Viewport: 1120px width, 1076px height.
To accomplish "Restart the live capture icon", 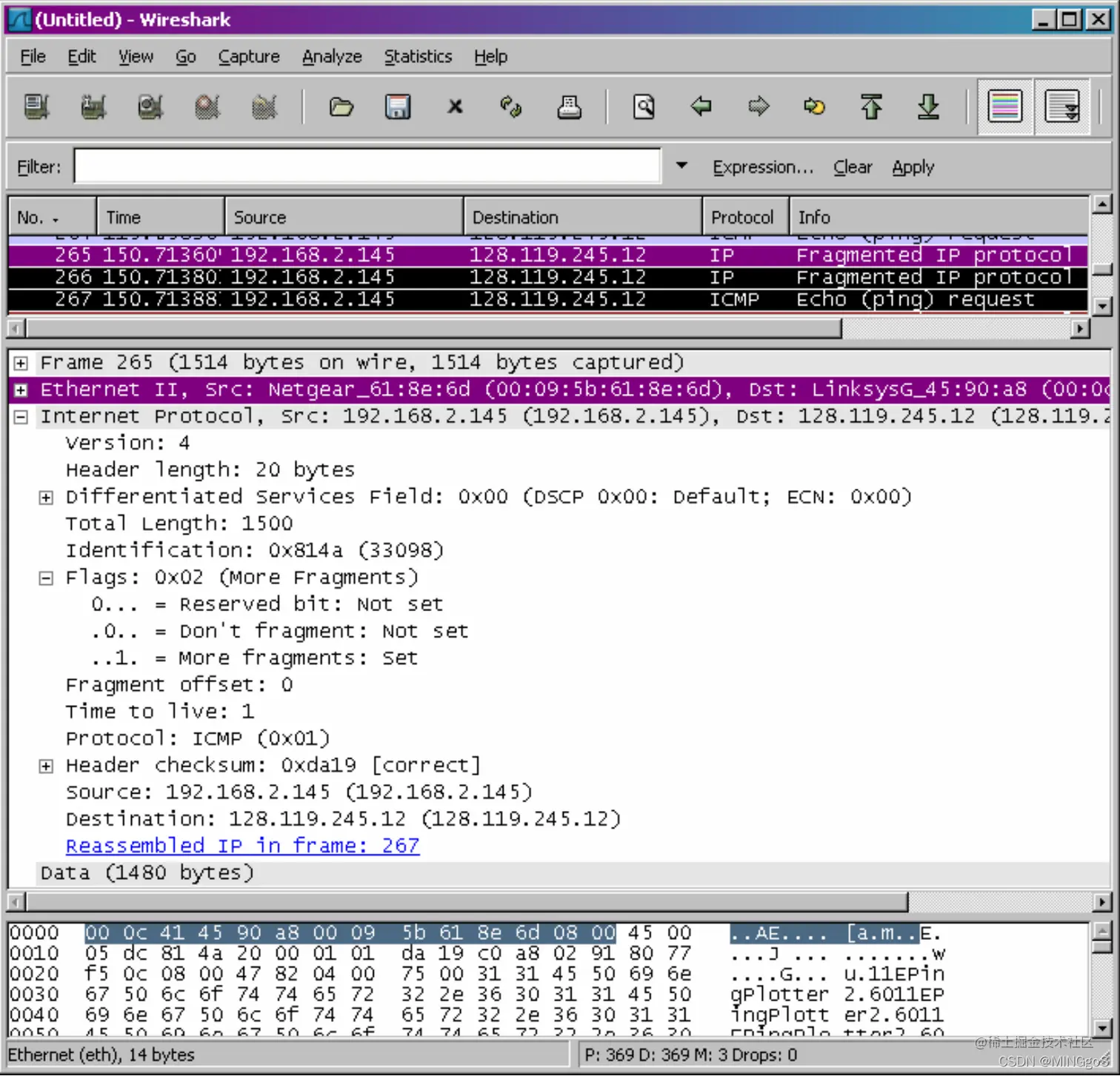I will coord(264,107).
